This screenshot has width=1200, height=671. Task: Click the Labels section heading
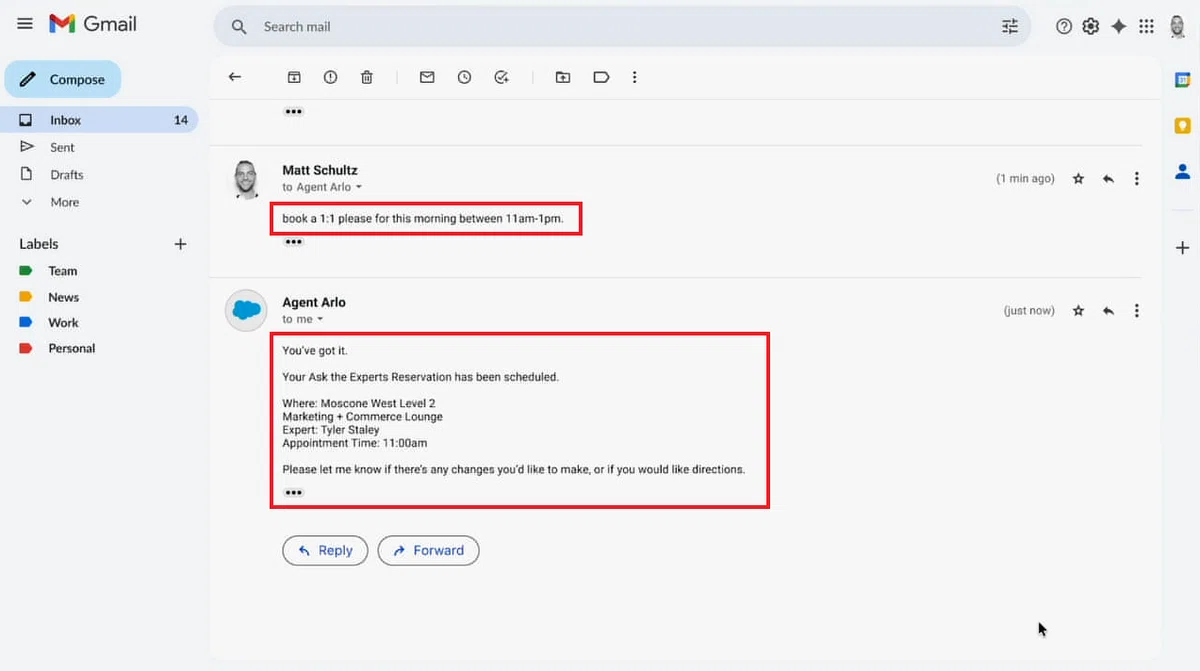(x=39, y=244)
